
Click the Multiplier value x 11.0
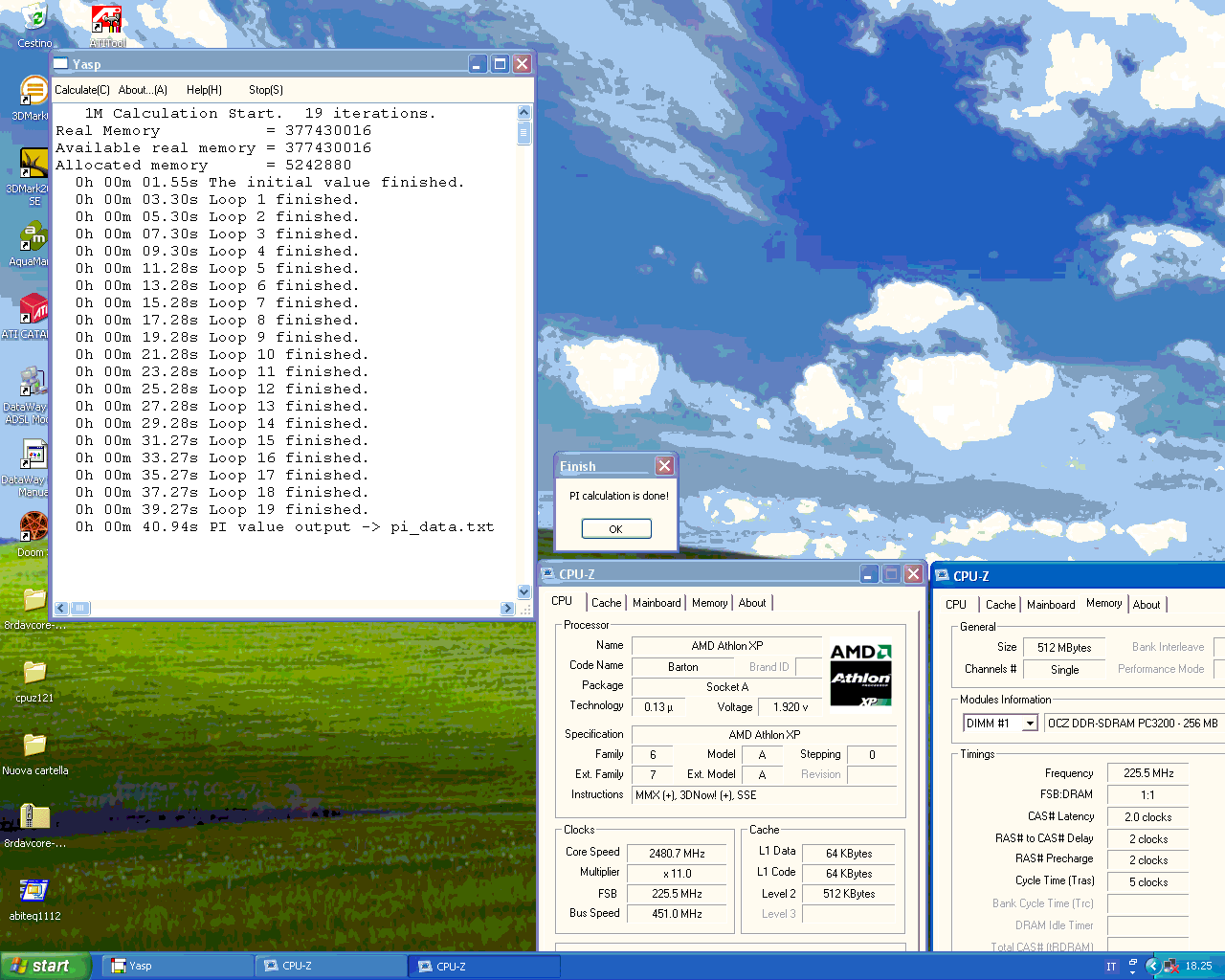click(x=677, y=874)
